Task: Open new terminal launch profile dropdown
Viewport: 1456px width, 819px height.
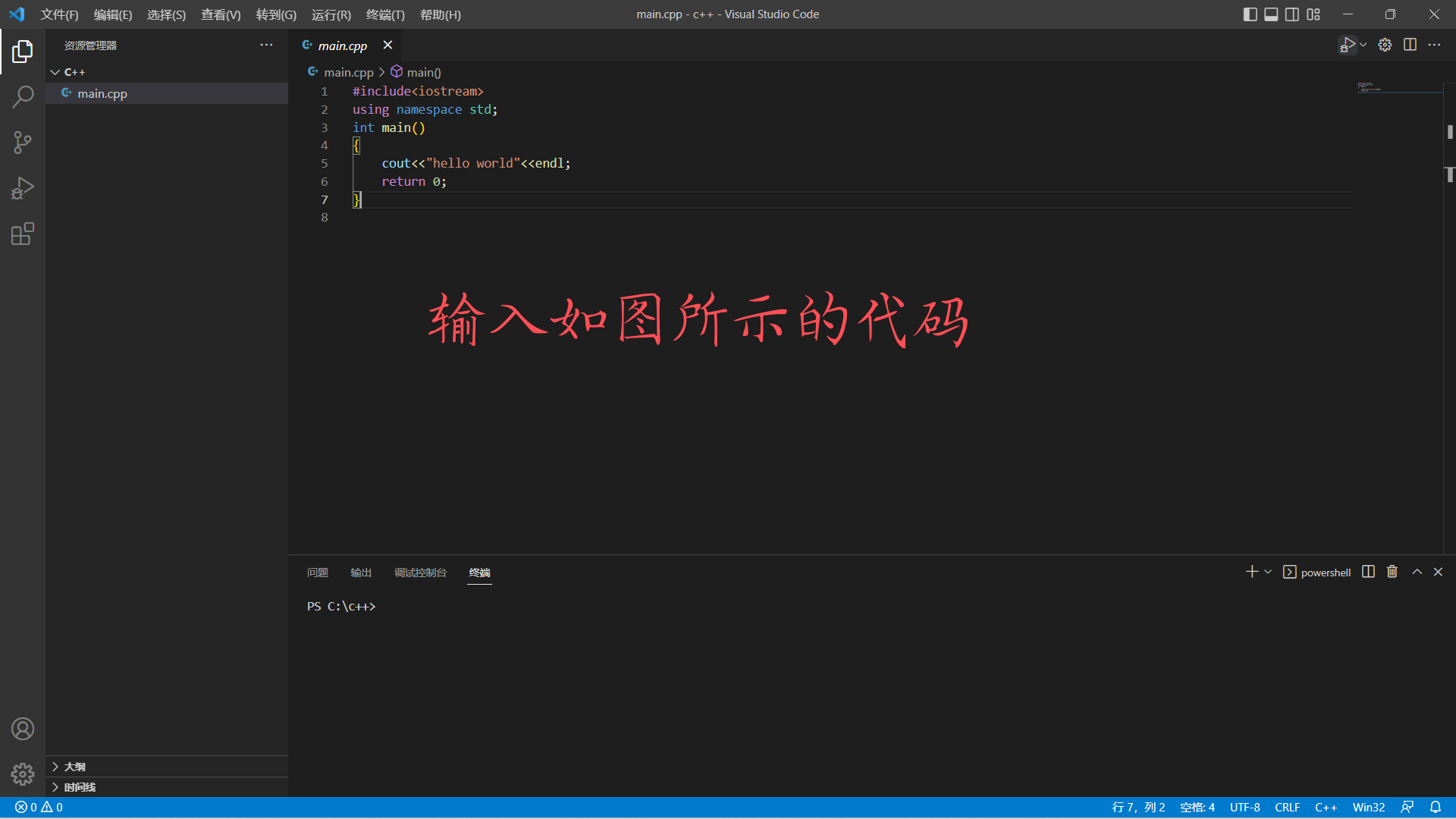Action: click(1268, 572)
